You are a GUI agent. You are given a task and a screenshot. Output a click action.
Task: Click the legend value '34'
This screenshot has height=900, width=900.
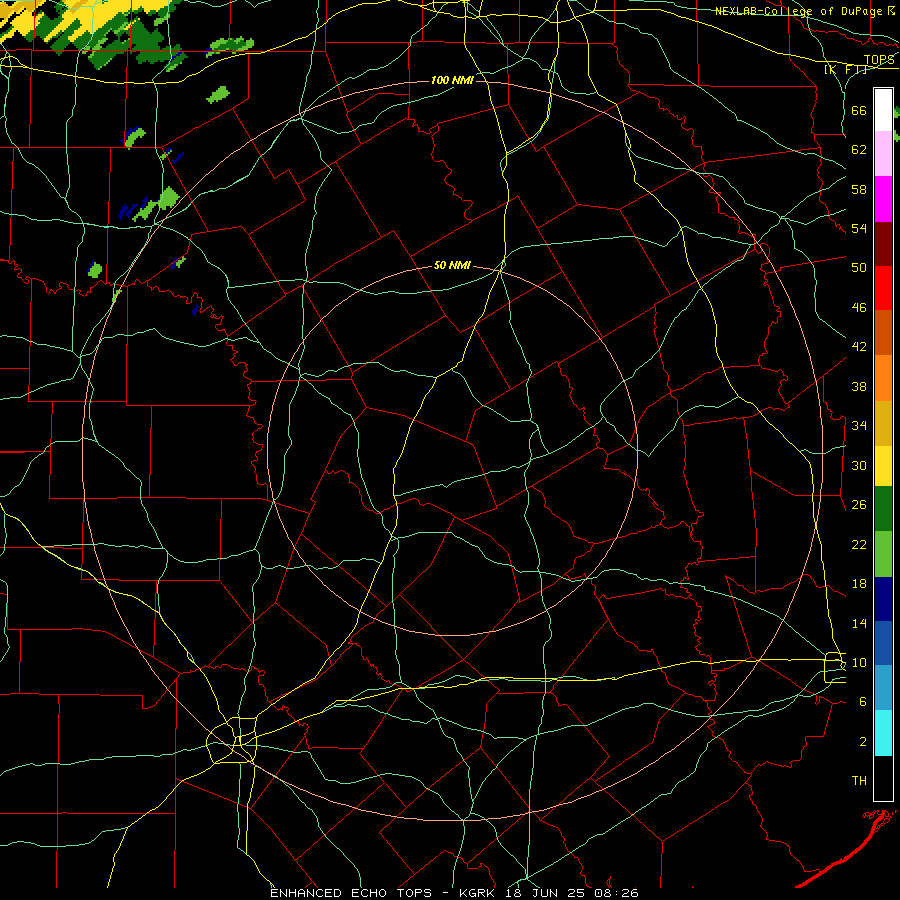pos(859,426)
